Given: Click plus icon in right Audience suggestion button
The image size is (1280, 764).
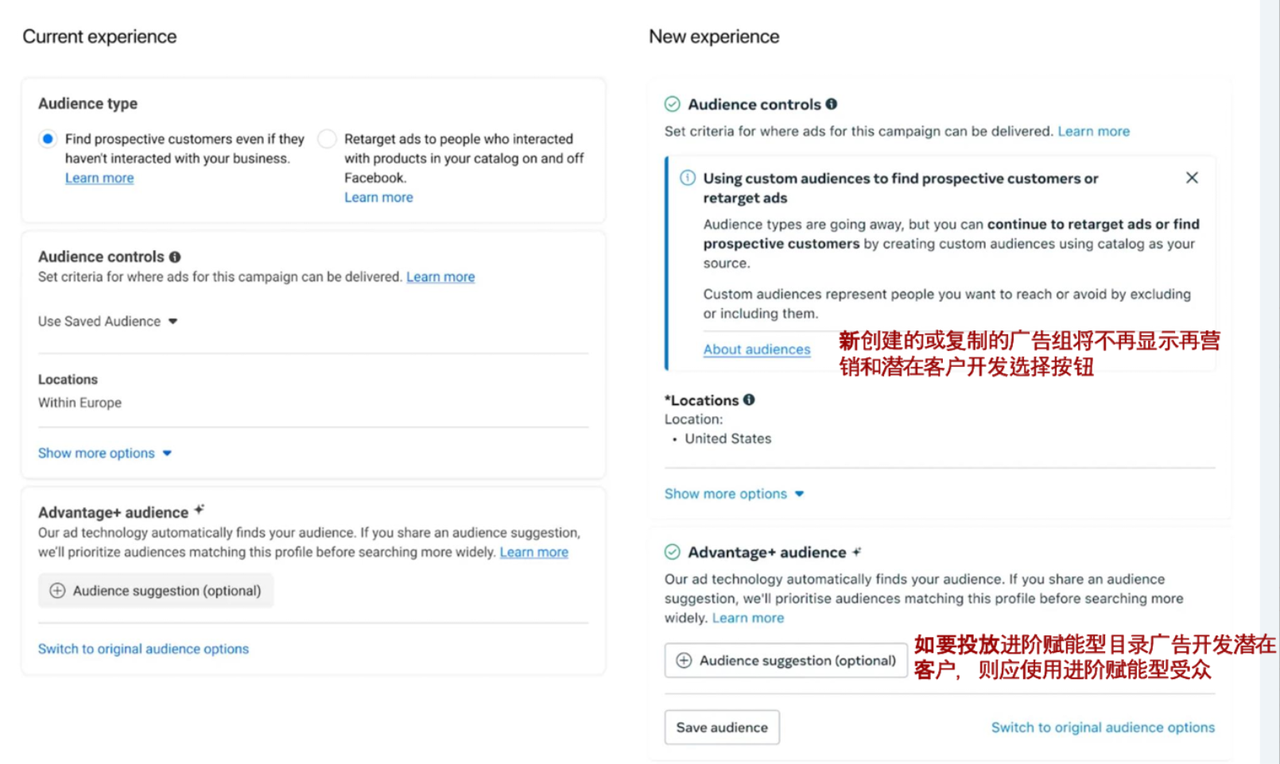Looking at the screenshot, I should pos(684,661).
